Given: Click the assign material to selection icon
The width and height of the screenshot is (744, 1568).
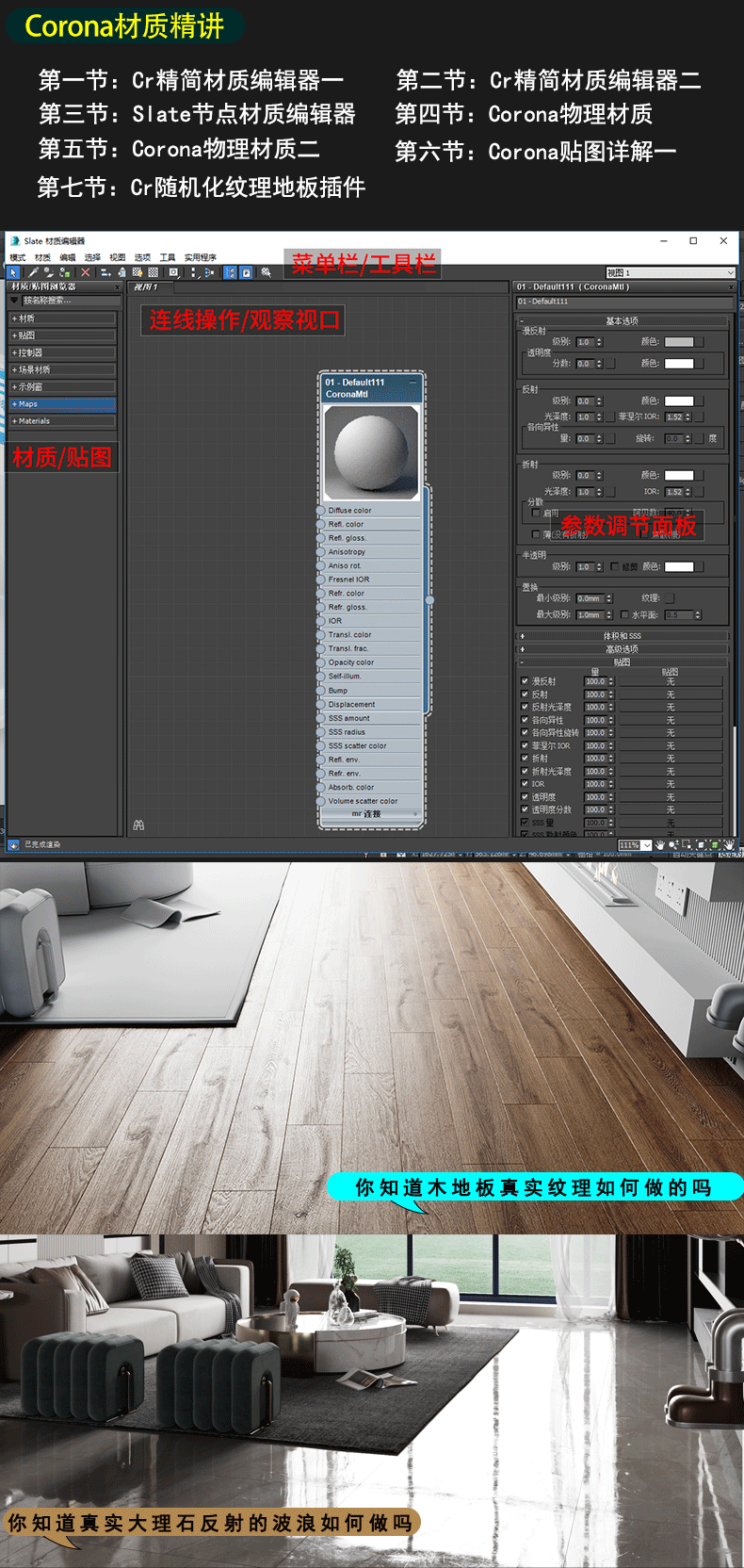Looking at the screenshot, I should point(64,272).
